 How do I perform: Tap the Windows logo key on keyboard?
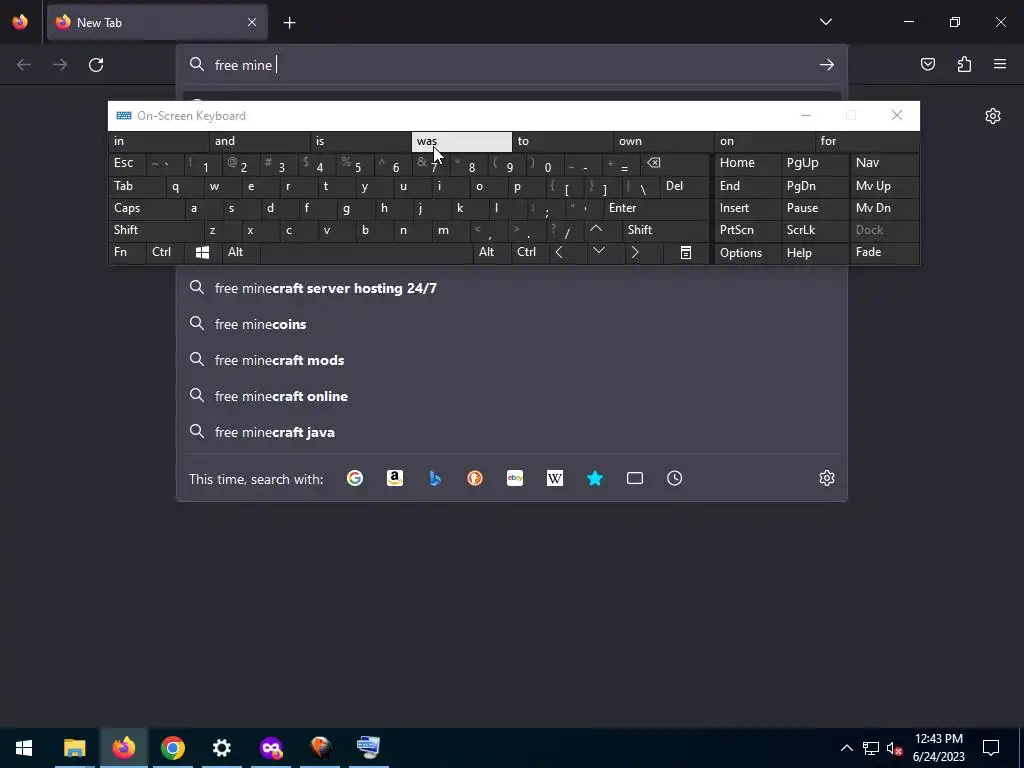click(x=202, y=252)
